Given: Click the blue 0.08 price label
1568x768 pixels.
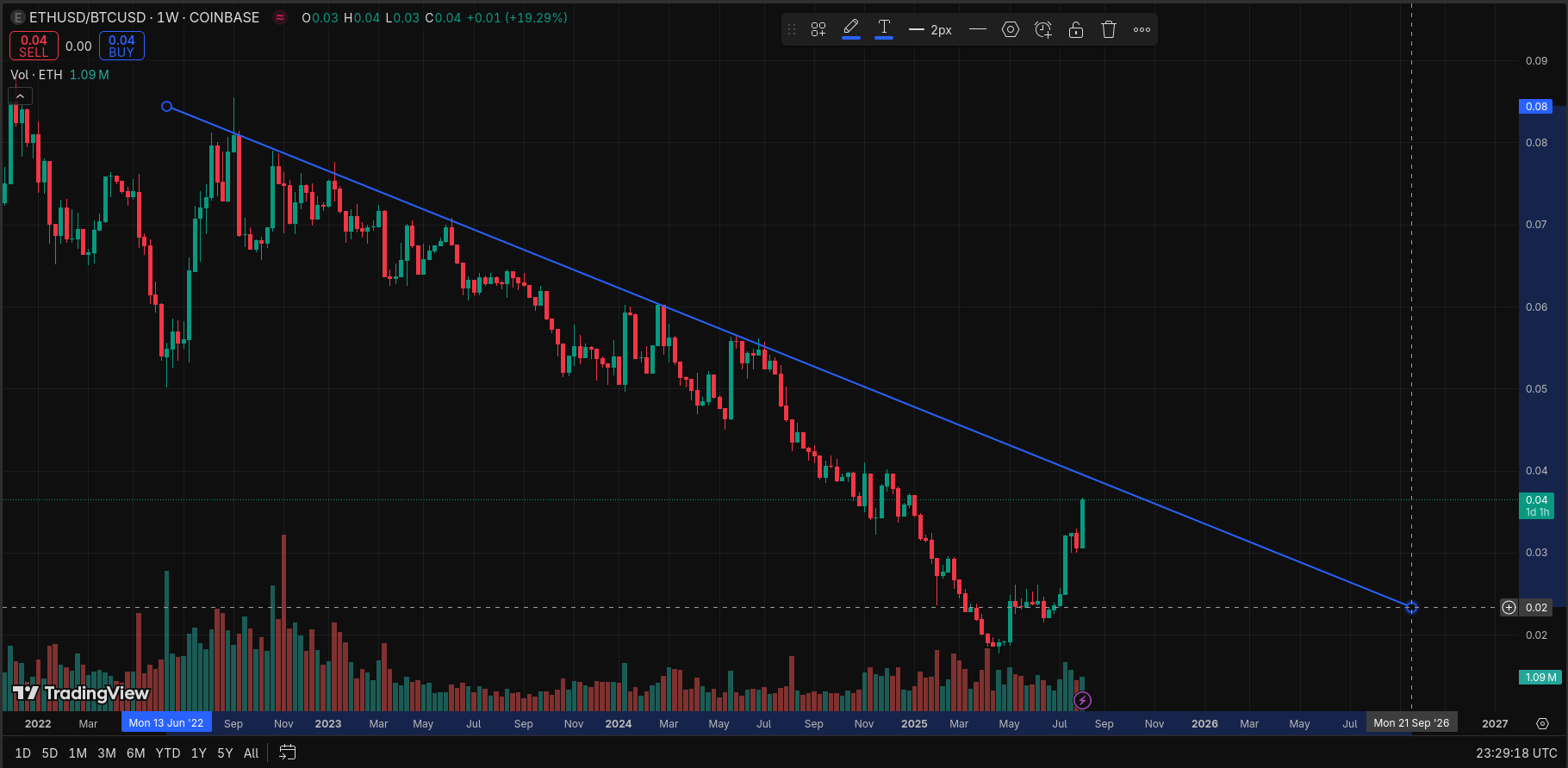Looking at the screenshot, I should pos(1536,107).
